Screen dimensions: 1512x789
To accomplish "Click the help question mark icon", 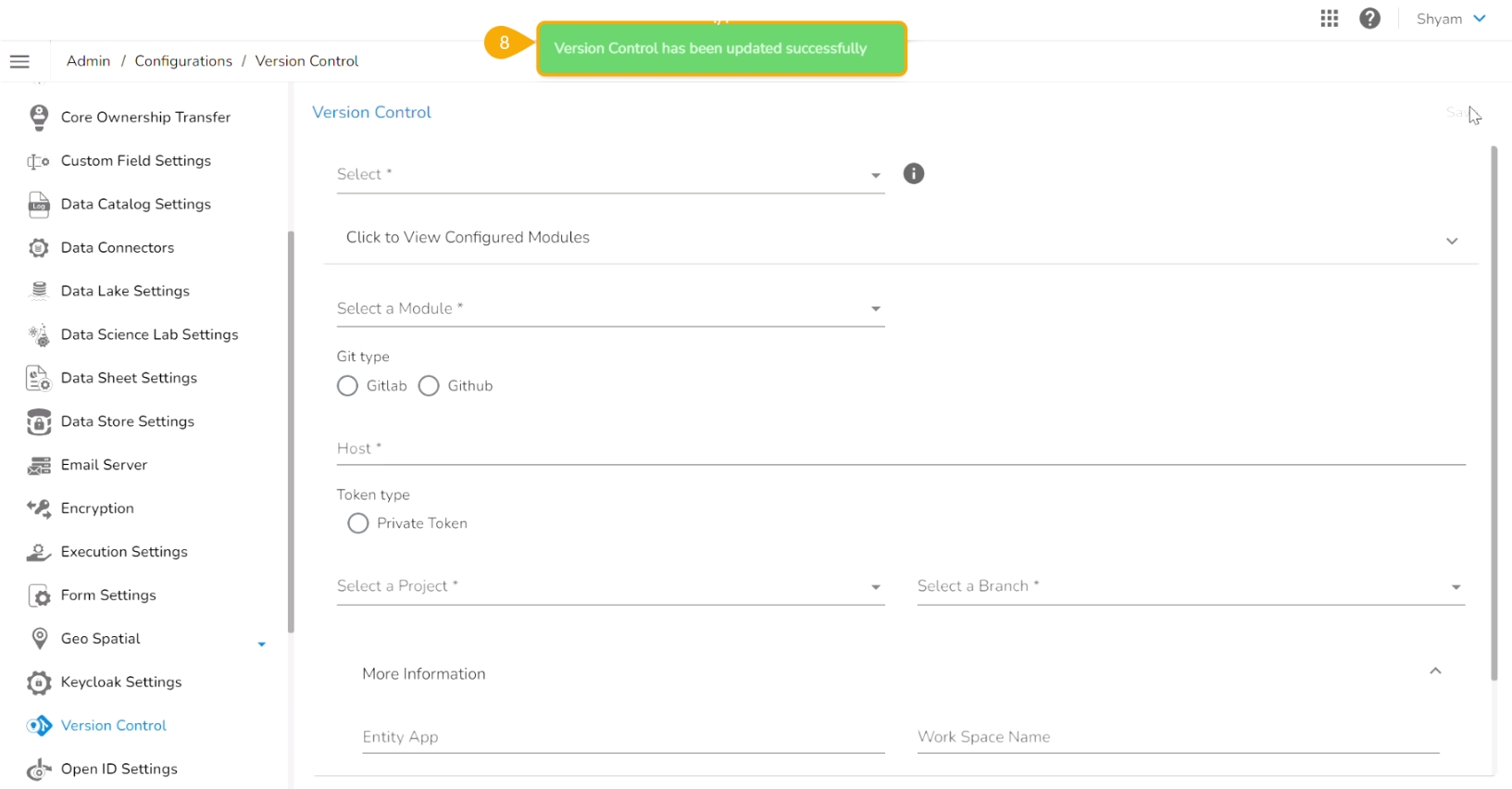I will click(x=1370, y=19).
